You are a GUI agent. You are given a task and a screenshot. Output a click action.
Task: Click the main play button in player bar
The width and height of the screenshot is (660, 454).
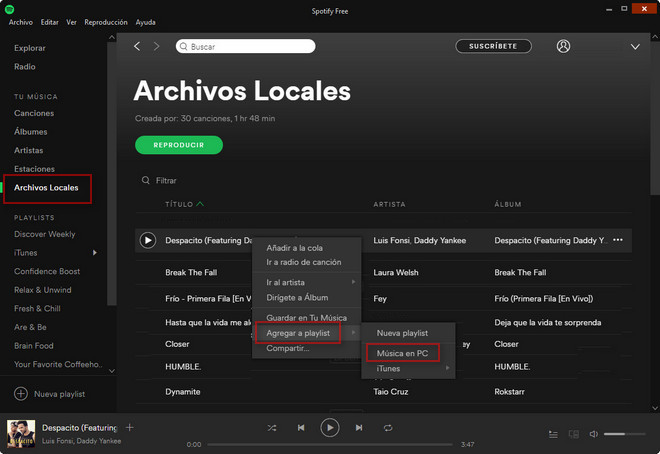point(330,428)
